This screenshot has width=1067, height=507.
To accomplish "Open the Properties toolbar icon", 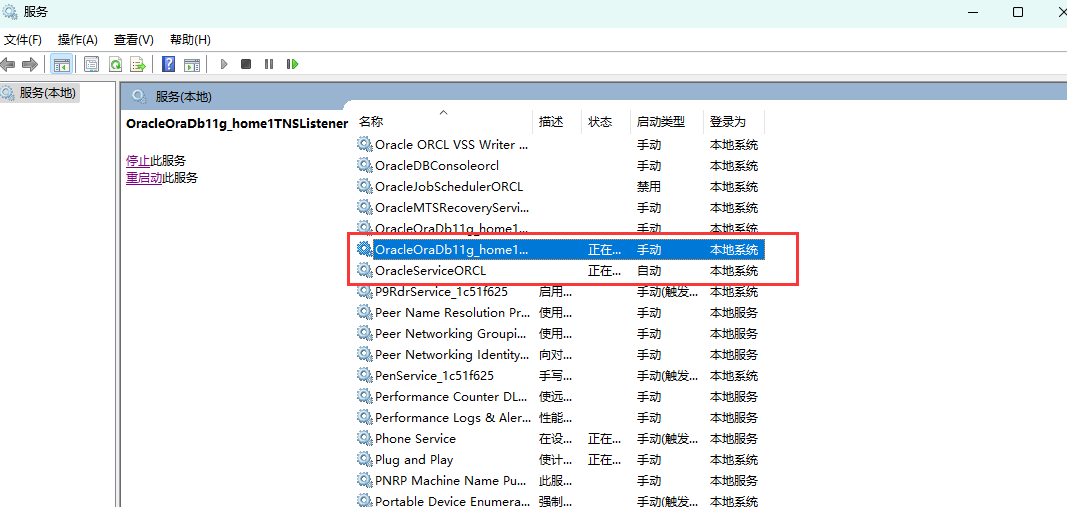I will pos(91,64).
